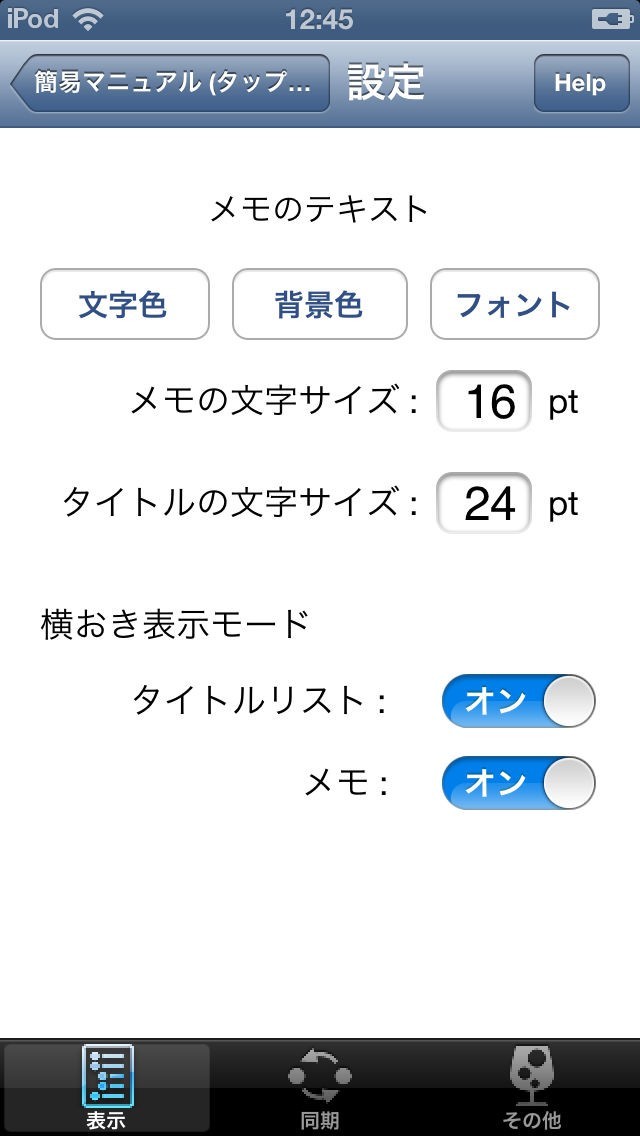
Task: Switch to the 同期 tab label
Action: [x=320, y=1121]
